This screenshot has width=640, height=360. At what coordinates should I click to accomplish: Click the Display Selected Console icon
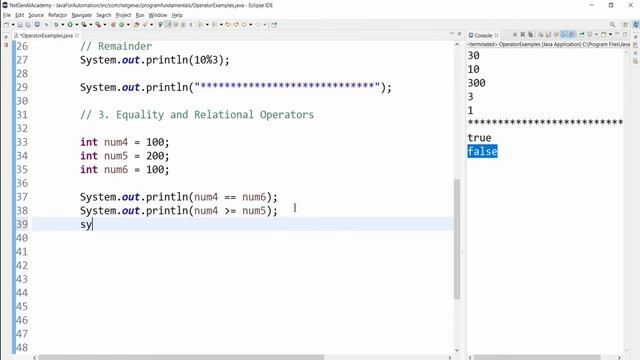pos(589,35)
